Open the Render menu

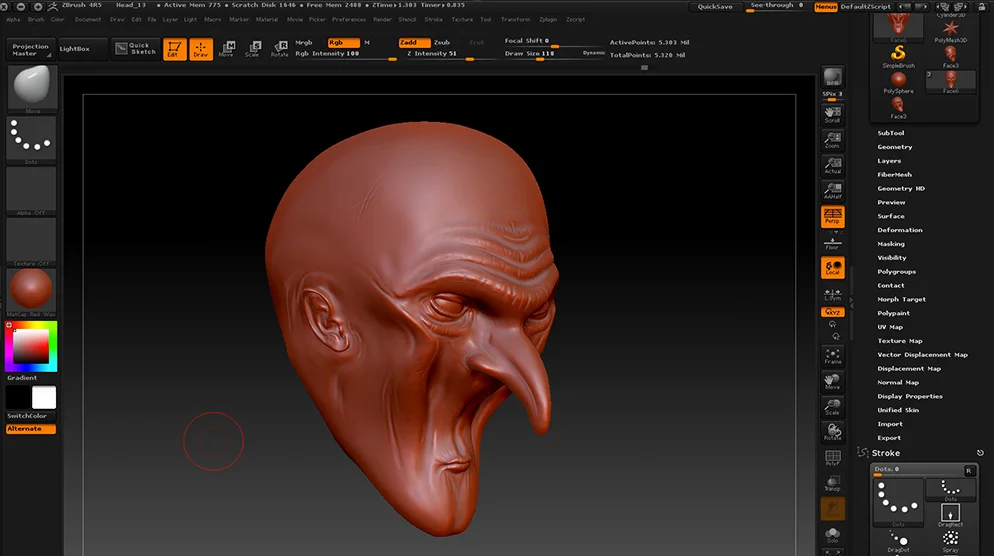(382, 20)
